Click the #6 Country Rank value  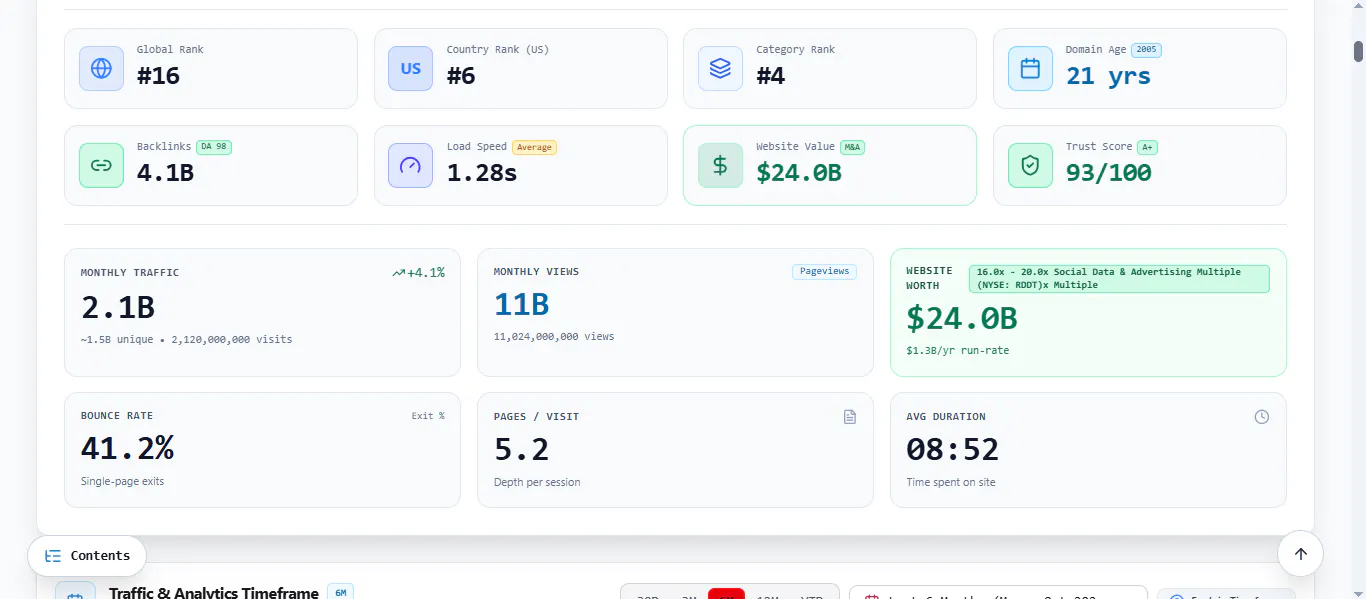click(461, 76)
